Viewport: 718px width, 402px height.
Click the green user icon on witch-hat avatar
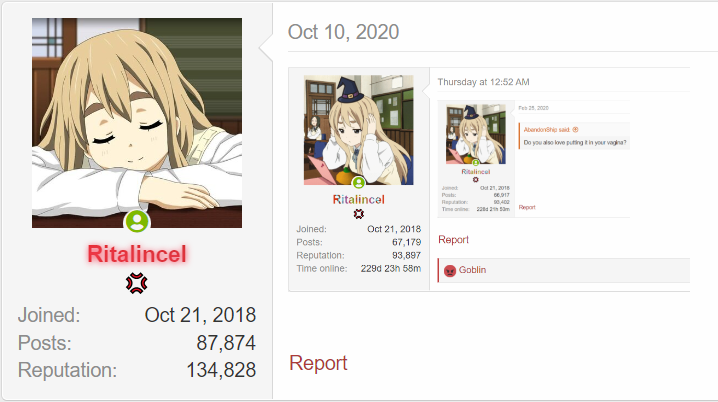tap(359, 183)
